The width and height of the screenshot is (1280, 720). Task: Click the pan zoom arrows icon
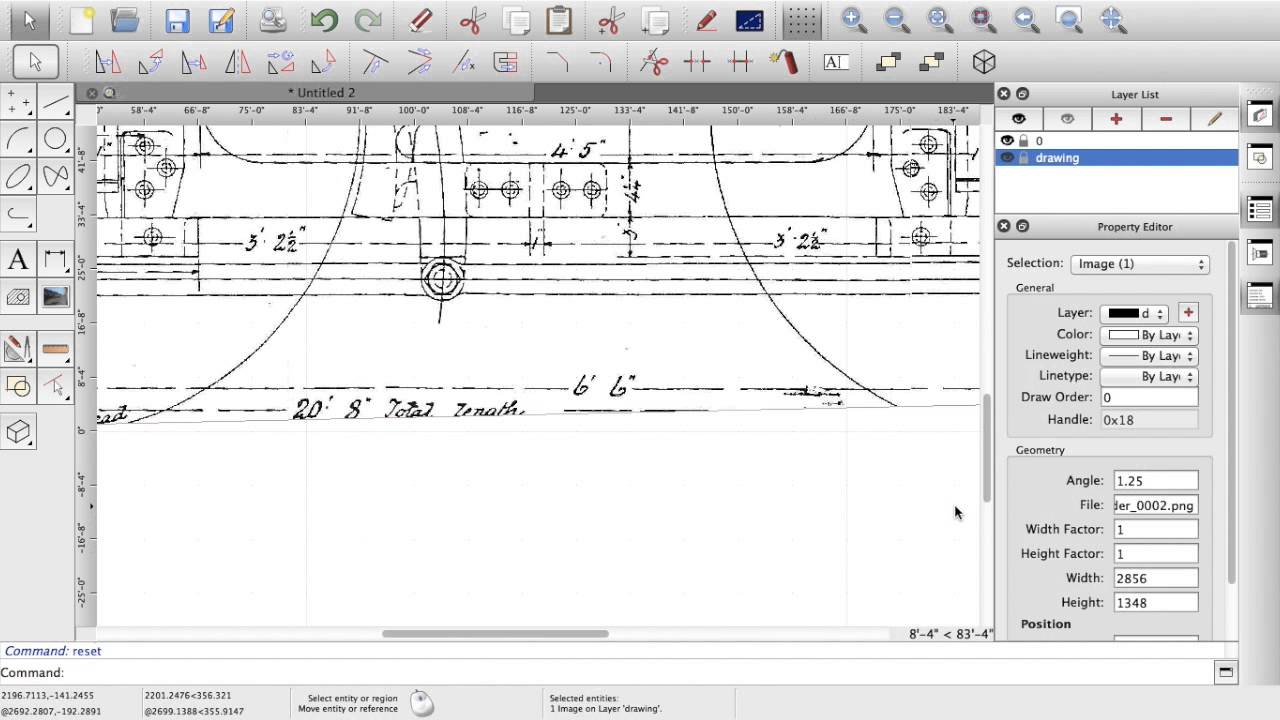click(1112, 19)
